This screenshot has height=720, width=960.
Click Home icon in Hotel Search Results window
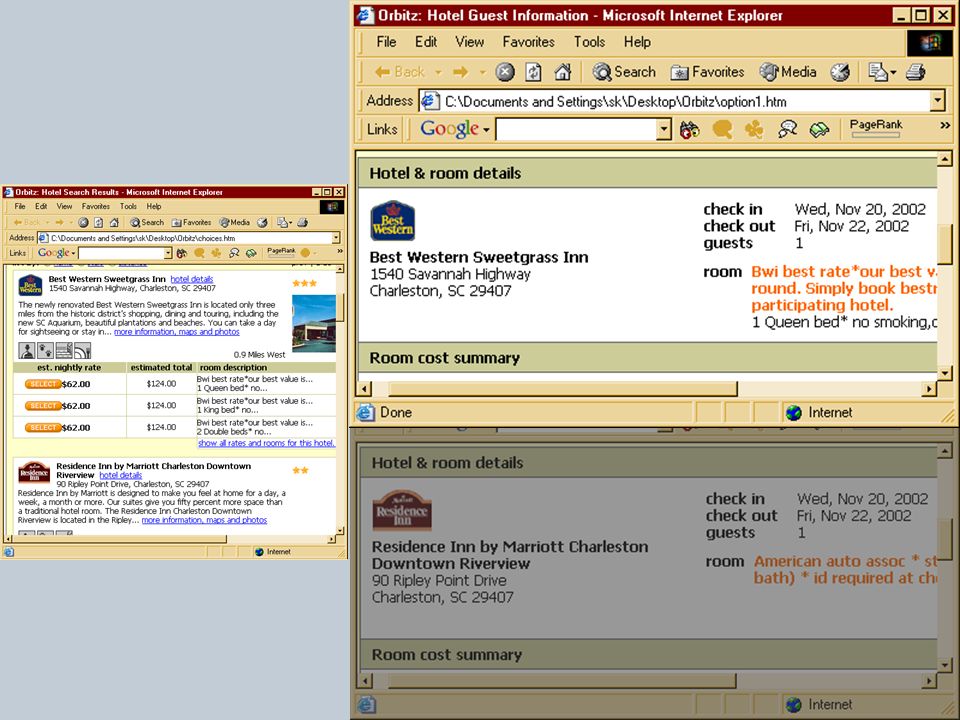coord(113,222)
